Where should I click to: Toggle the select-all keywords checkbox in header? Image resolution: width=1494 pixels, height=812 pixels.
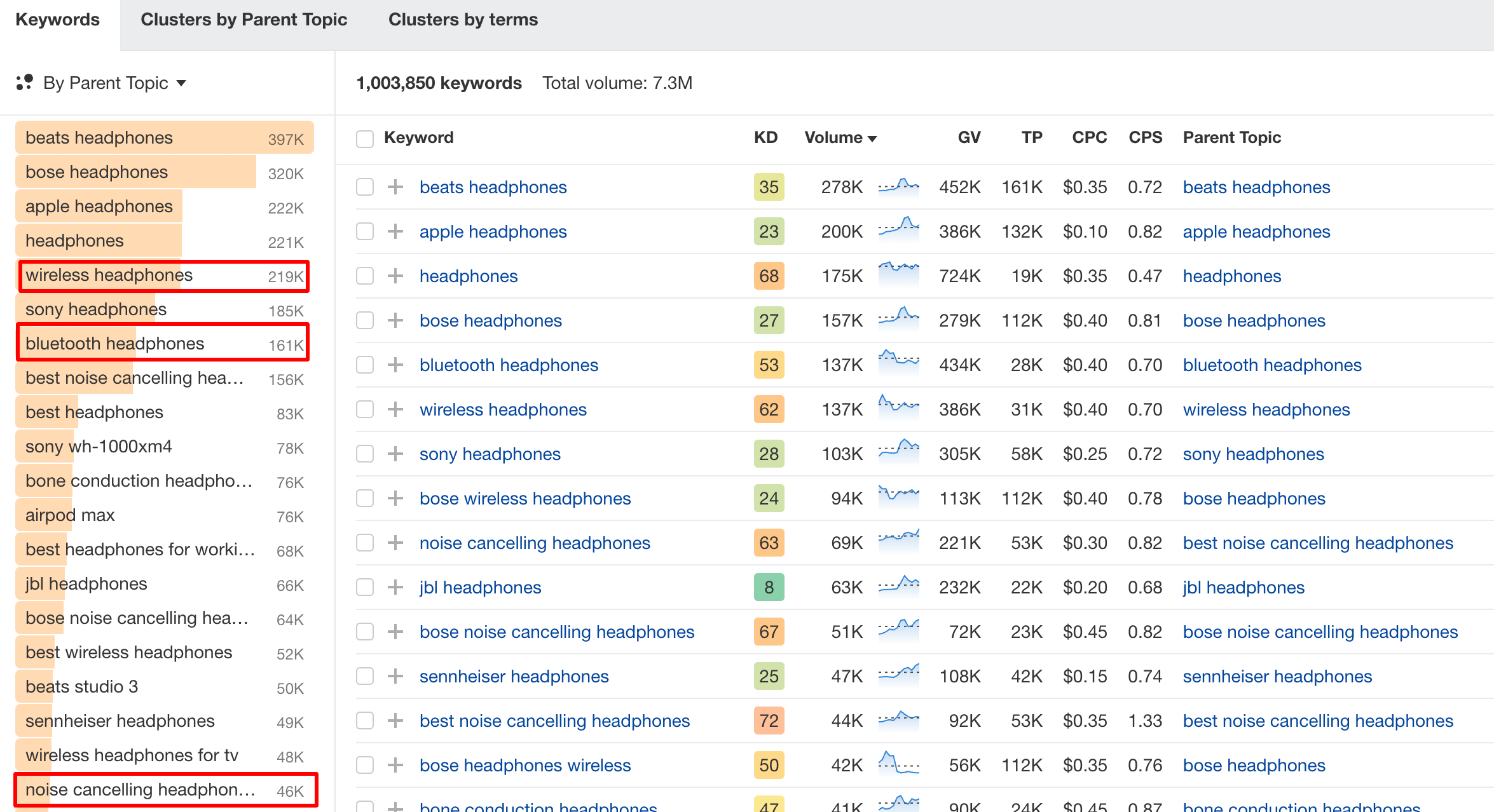coord(365,139)
